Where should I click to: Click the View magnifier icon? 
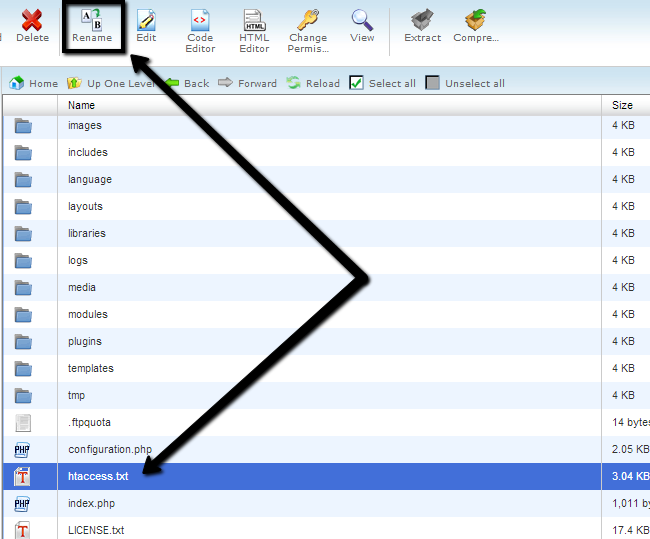point(362,20)
